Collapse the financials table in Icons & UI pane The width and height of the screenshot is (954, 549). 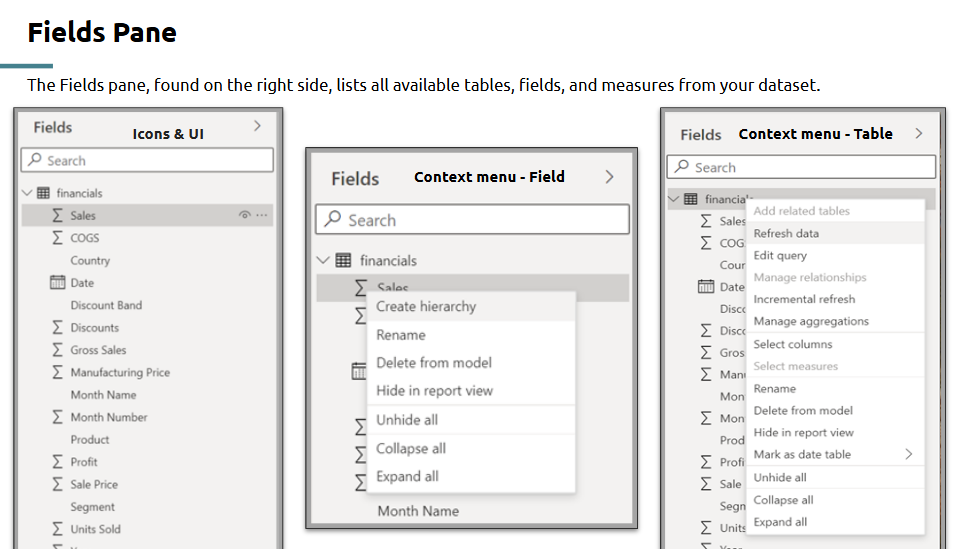pos(27,193)
